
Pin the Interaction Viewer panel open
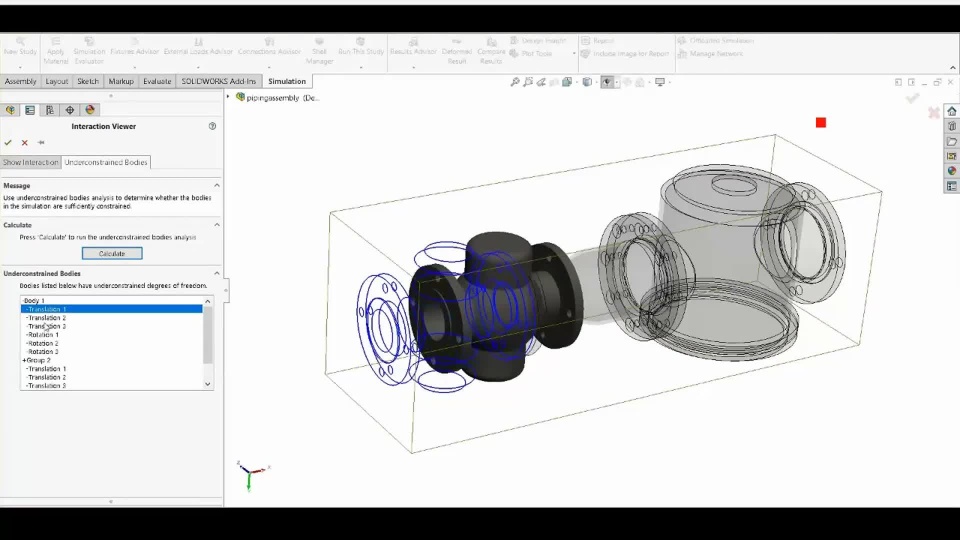point(41,143)
